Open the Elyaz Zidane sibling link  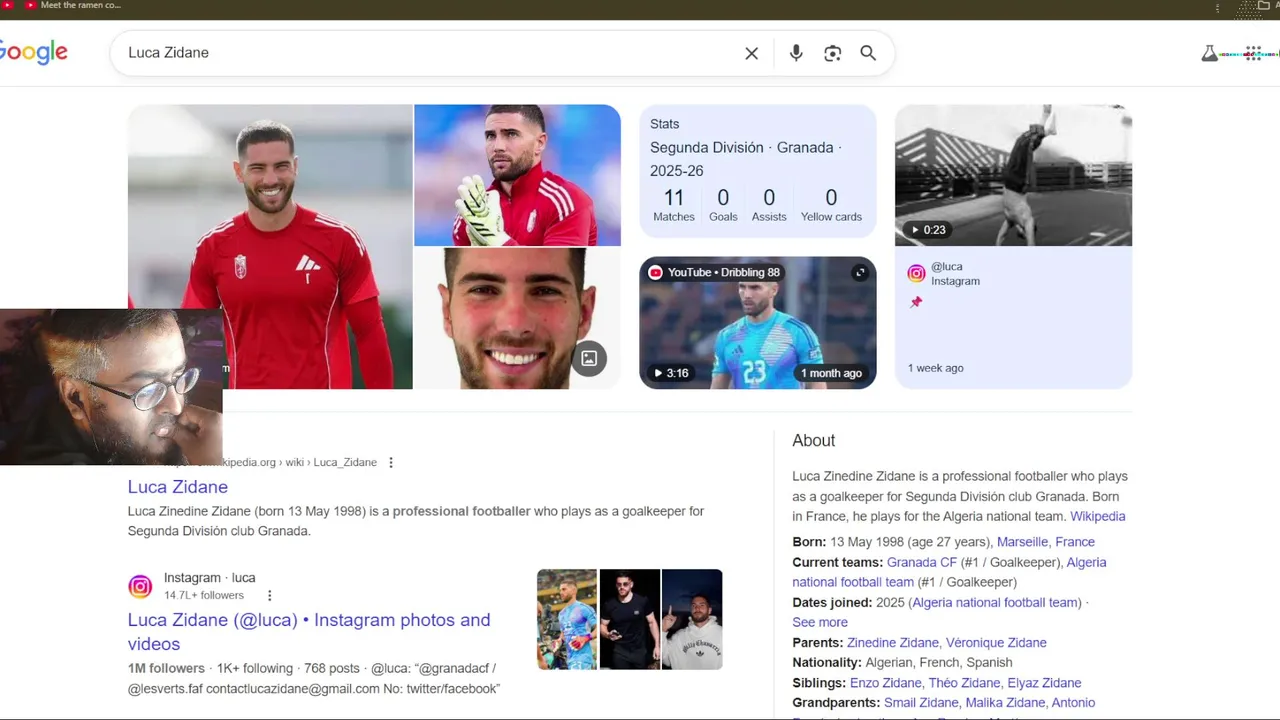click(1044, 682)
